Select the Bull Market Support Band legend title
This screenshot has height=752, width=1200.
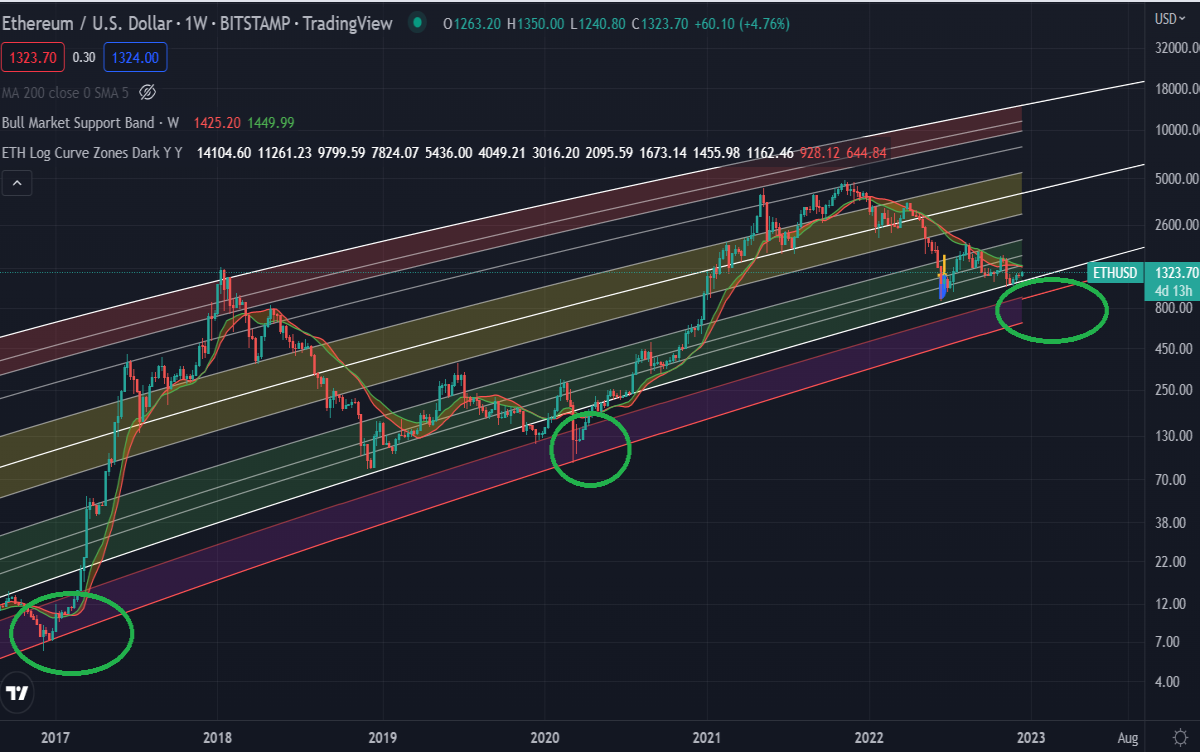click(x=90, y=122)
